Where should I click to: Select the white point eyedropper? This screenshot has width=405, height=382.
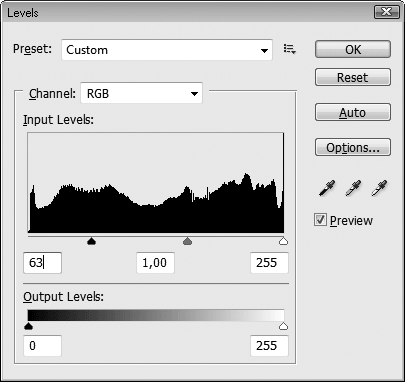tap(379, 188)
